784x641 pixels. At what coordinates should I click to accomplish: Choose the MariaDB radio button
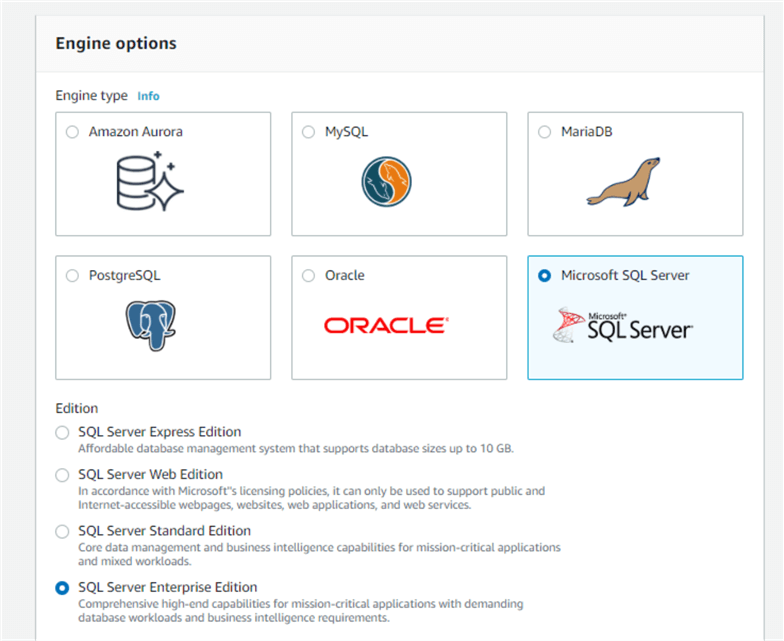click(x=544, y=132)
